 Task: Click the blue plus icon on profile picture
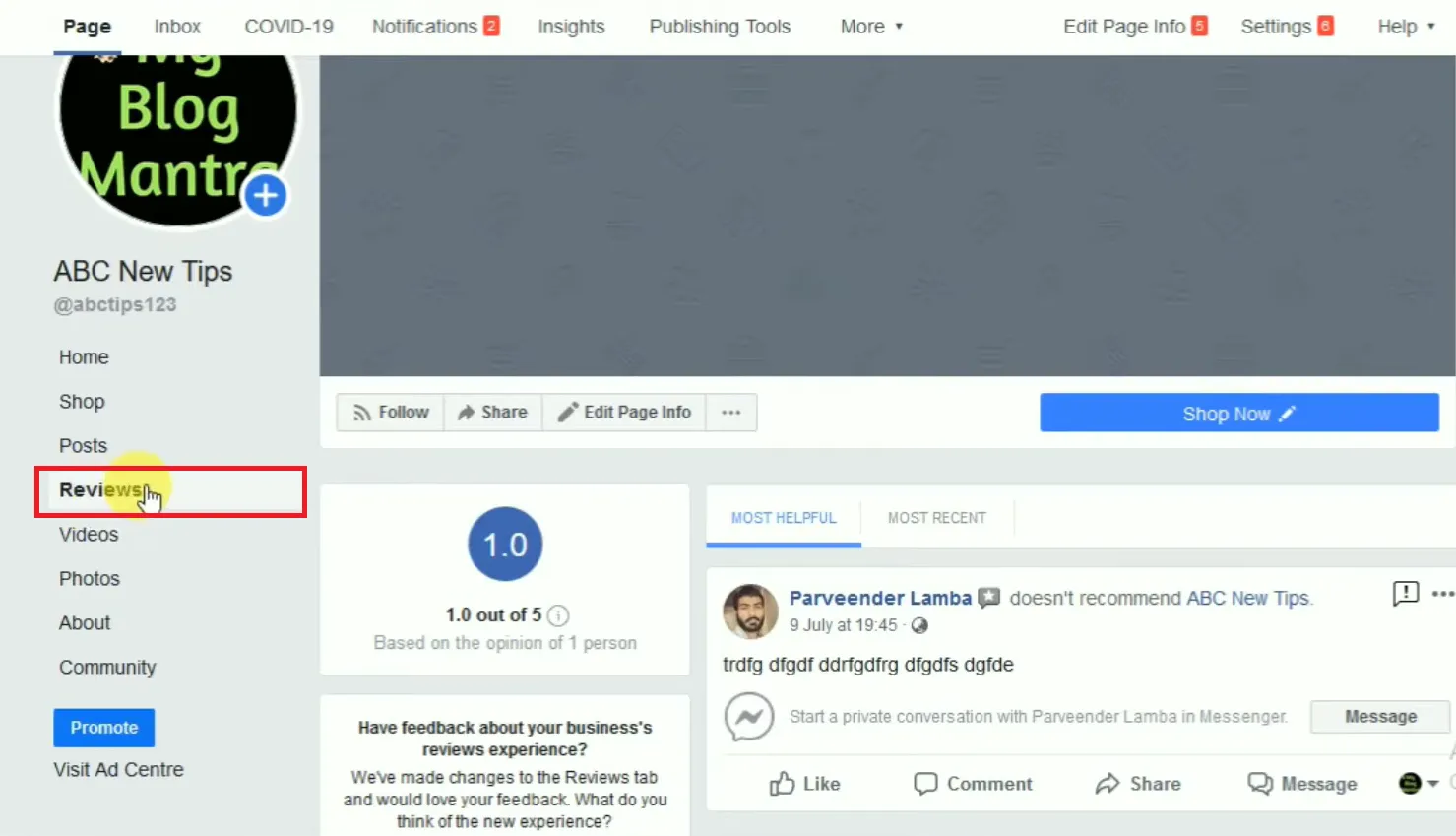[265, 196]
